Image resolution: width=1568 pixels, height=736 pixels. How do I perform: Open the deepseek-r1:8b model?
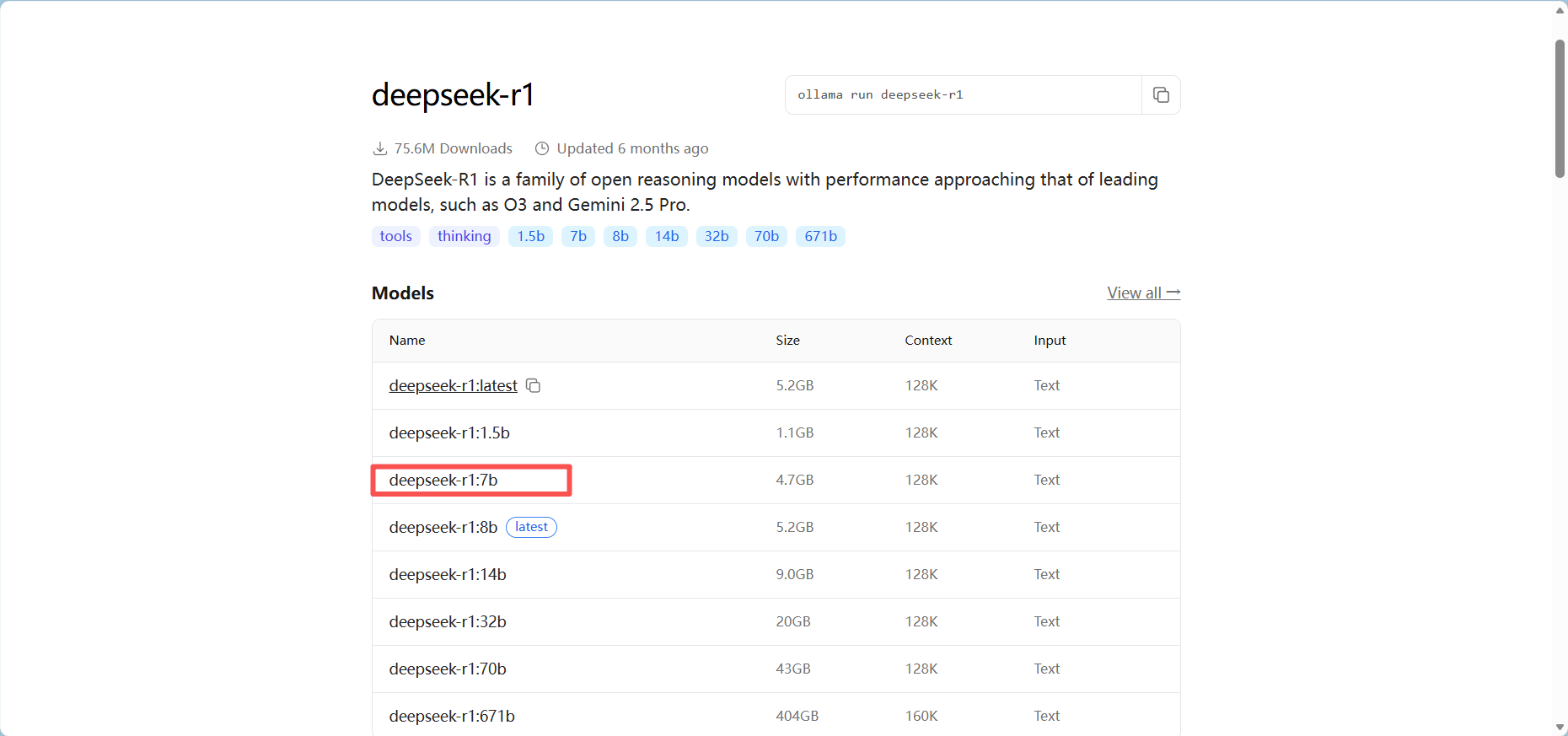click(443, 527)
